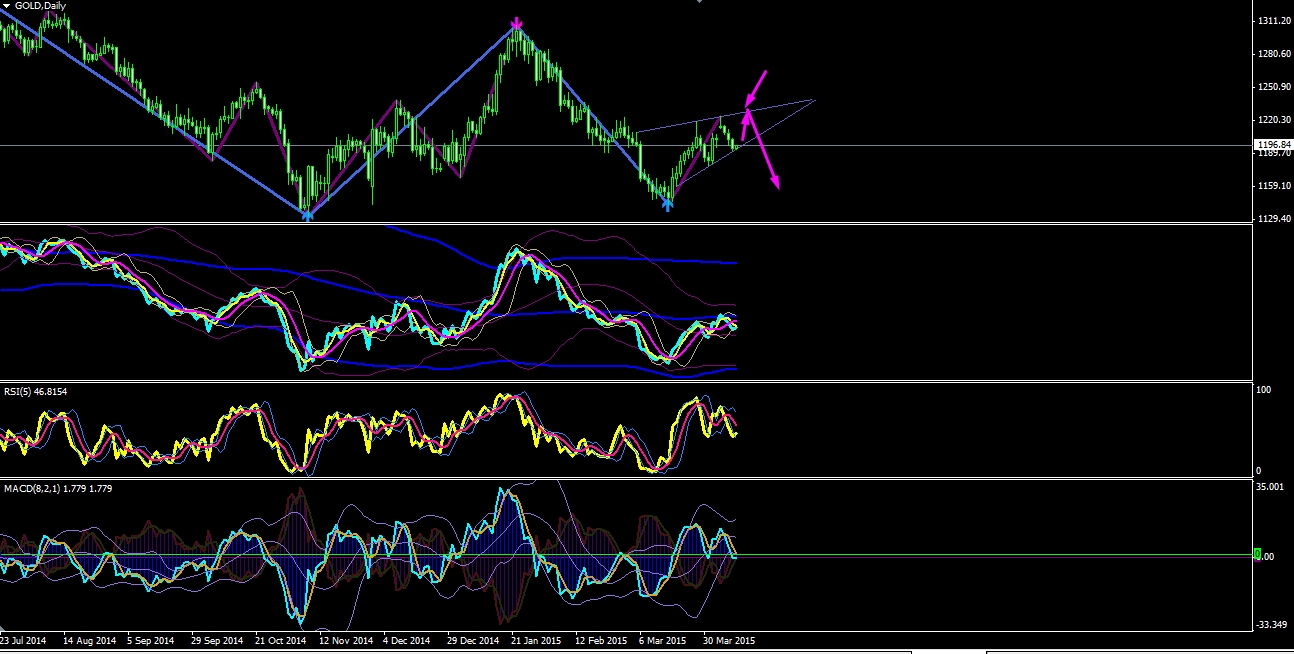Click the 1311.20 price scale label
The height and width of the screenshot is (654, 1294).
pos(1272,21)
